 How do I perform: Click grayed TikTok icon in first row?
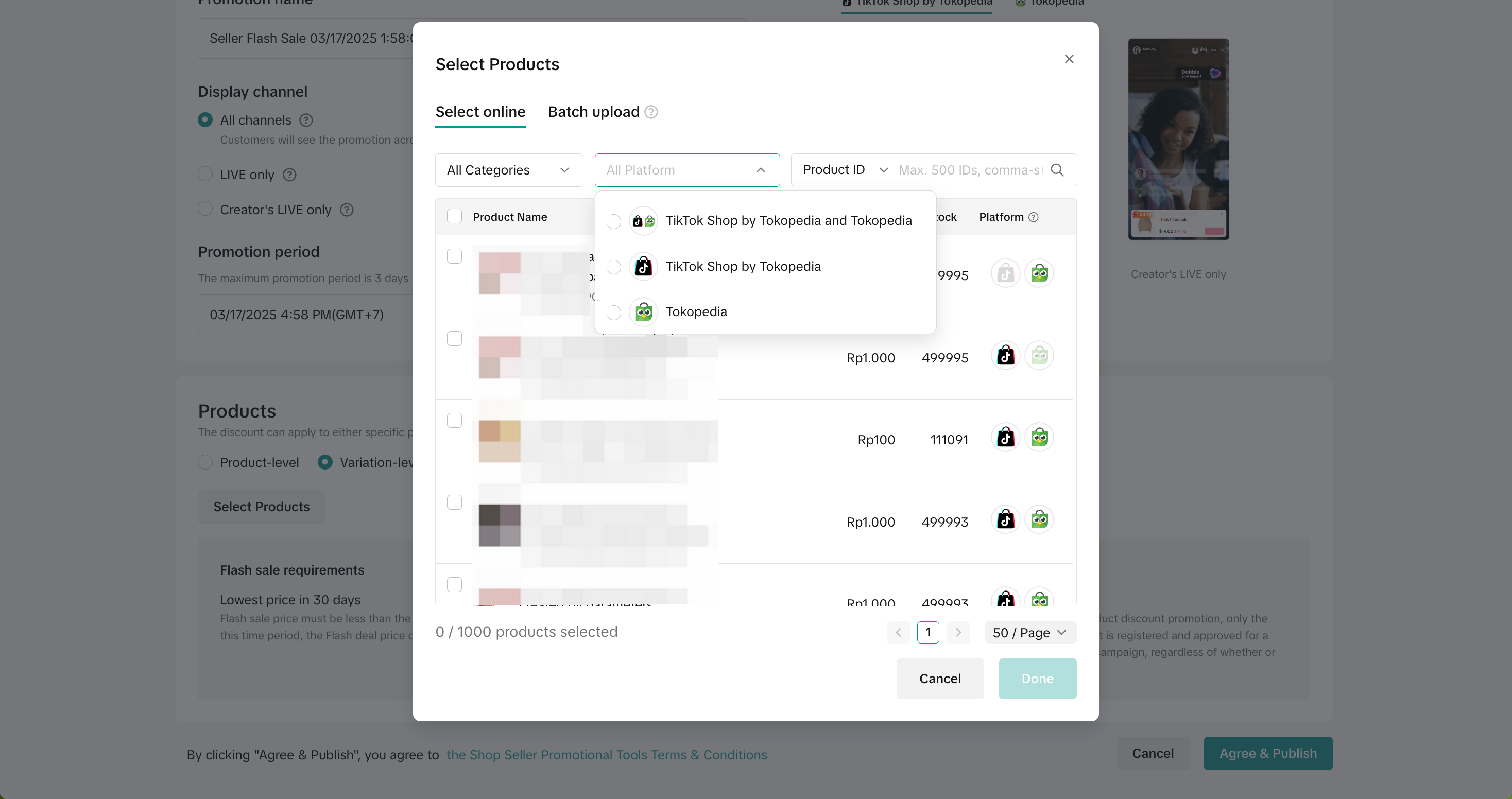(x=1005, y=273)
